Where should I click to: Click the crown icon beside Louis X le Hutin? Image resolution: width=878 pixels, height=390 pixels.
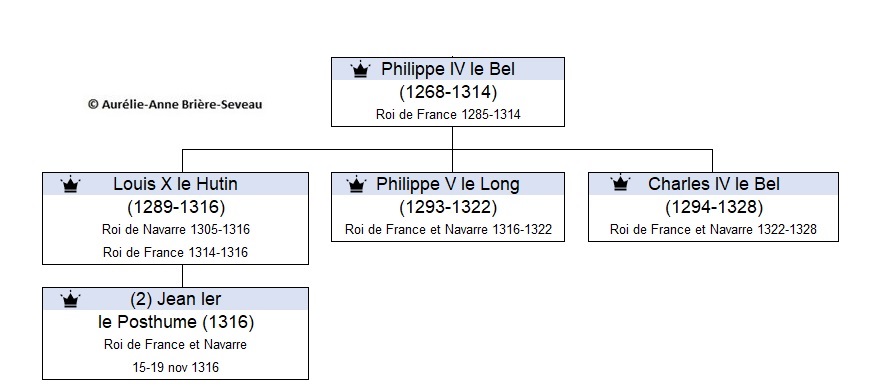(71, 184)
